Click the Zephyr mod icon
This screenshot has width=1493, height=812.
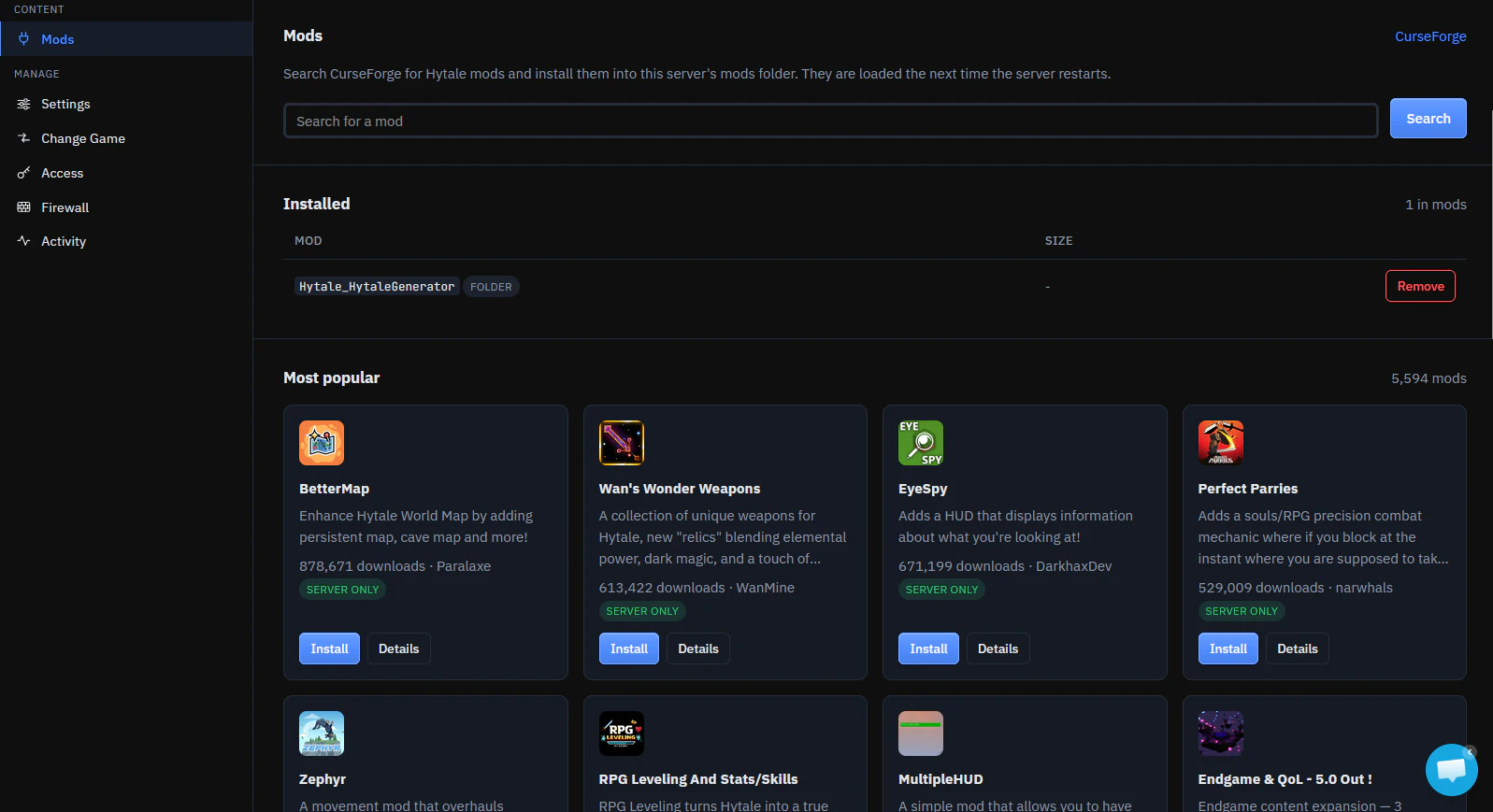322,734
